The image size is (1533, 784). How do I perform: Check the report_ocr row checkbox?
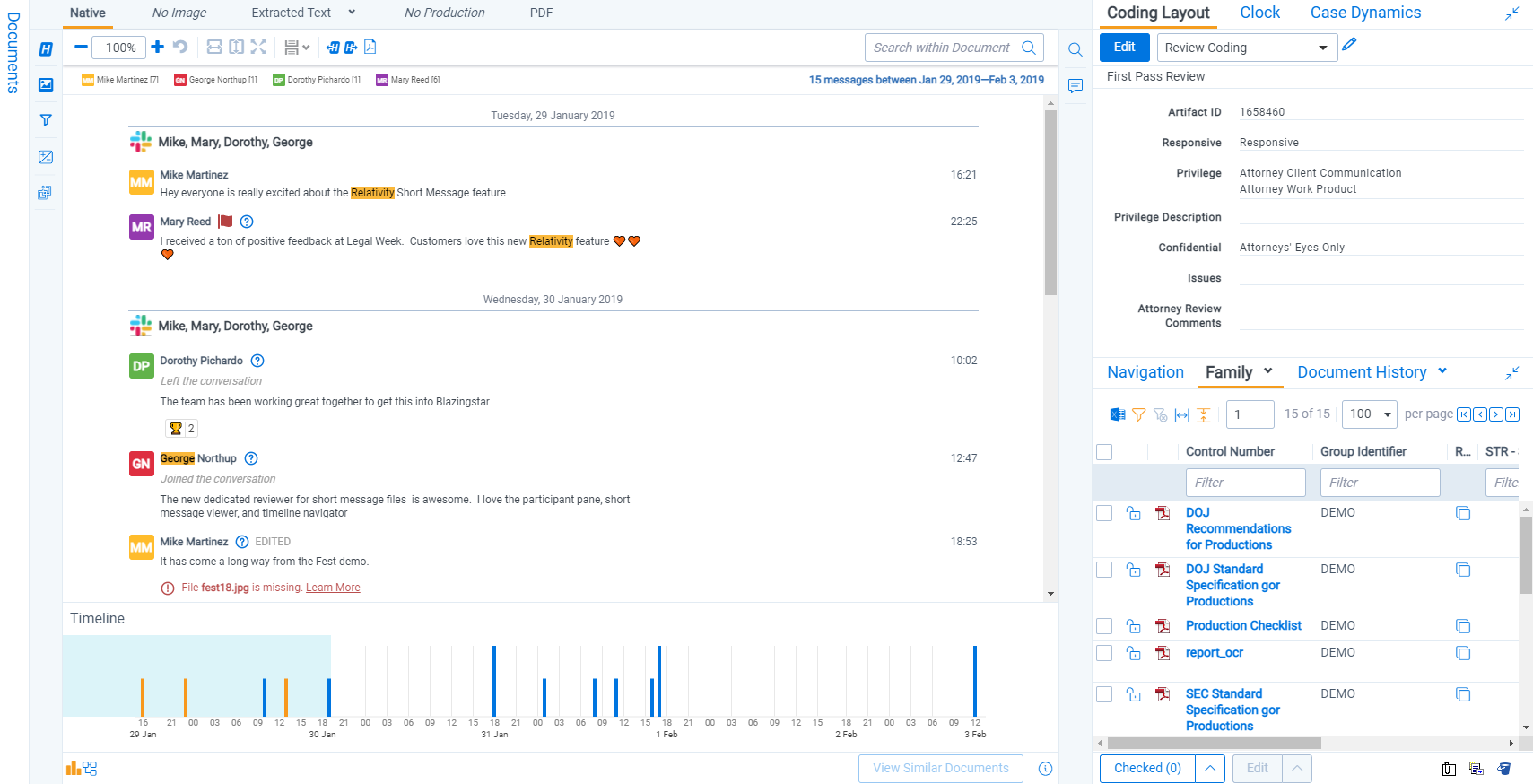[1105, 653]
